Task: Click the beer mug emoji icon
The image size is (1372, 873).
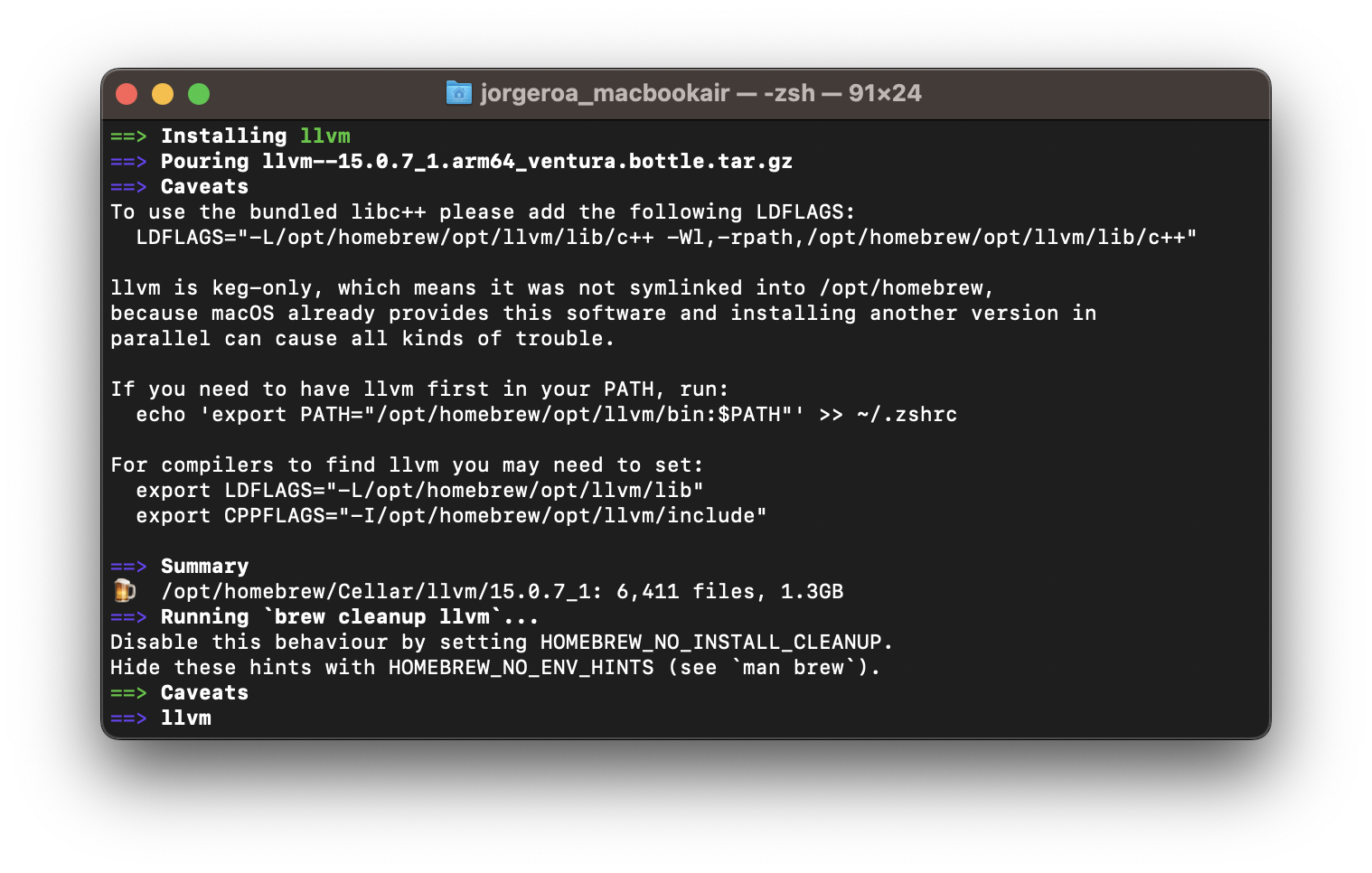Action: point(124,591)
